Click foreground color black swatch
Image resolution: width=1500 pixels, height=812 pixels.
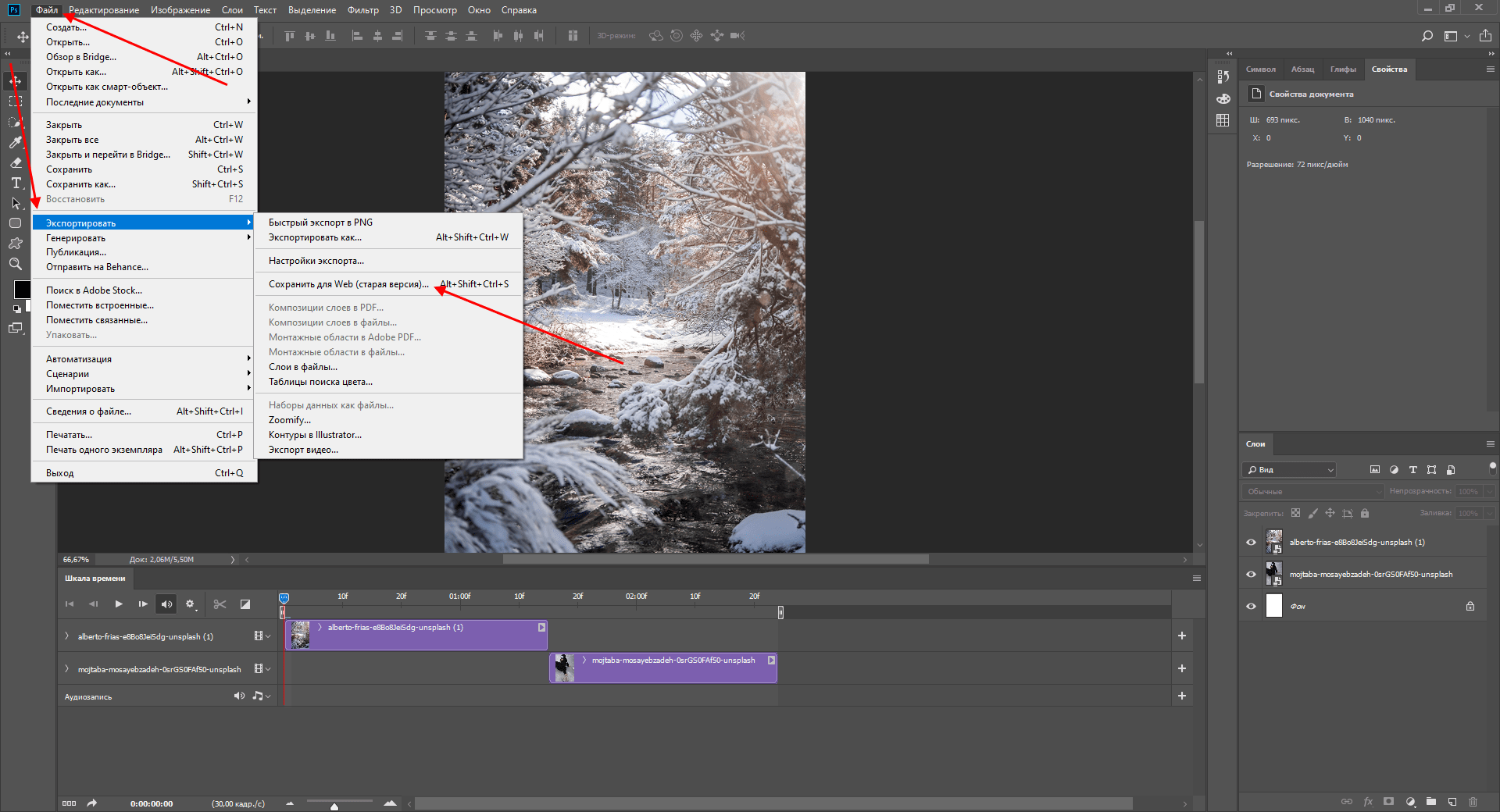[x=22, y=290]
